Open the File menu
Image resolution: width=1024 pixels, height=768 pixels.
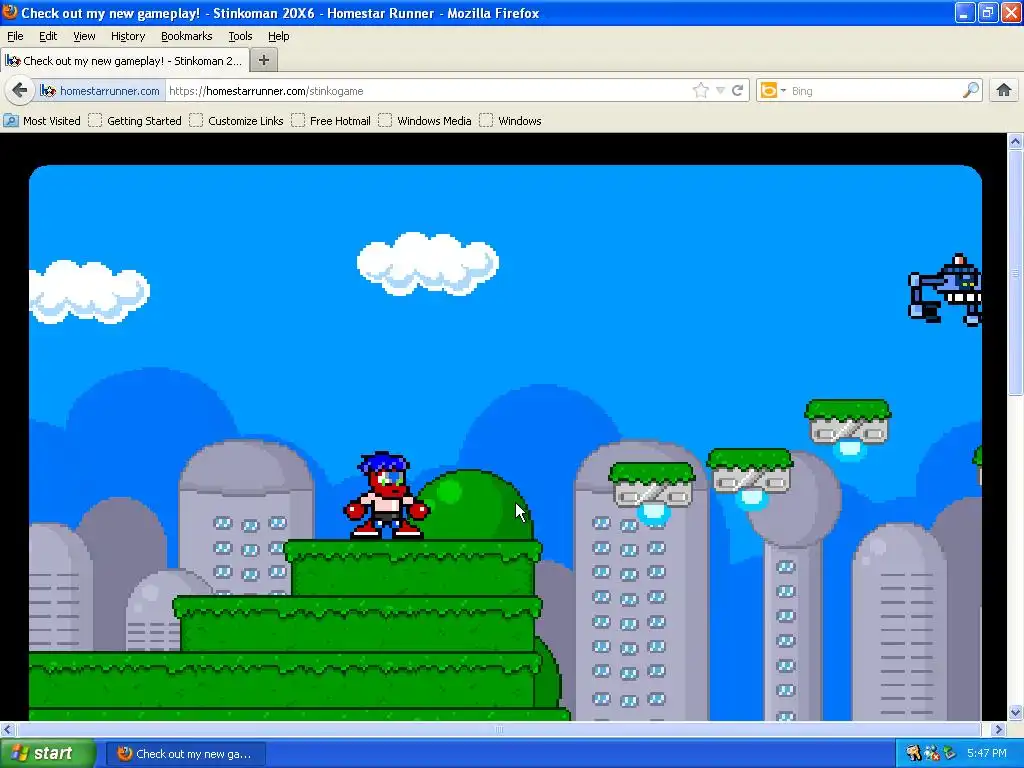15,36
